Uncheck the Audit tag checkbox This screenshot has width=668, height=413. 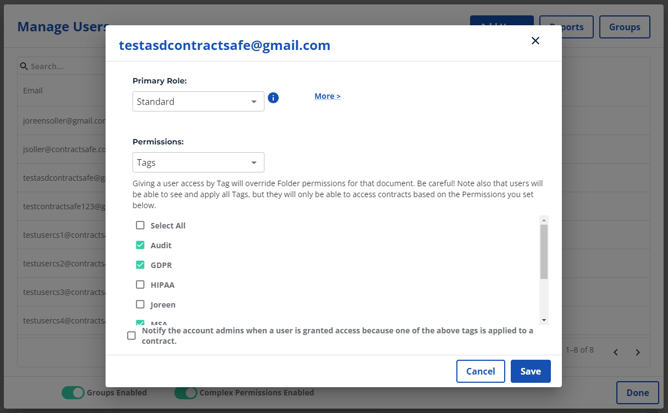140,245
